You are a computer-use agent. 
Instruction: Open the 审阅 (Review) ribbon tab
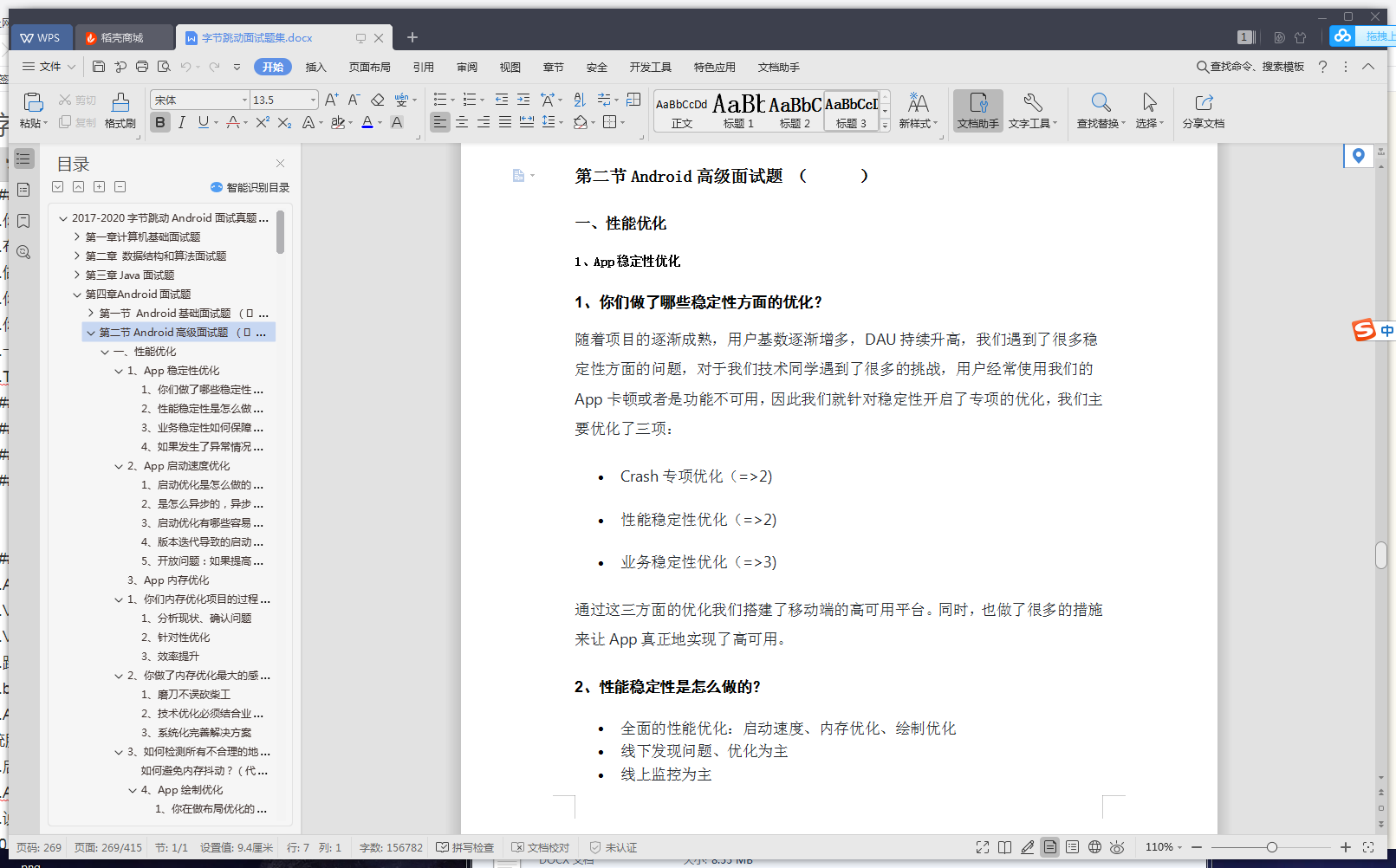tap(467, 67)
